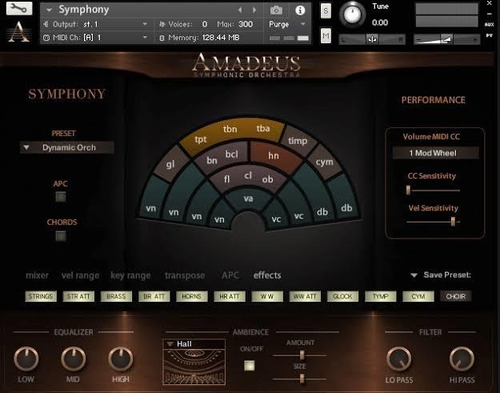Open the Volume MIDI CC Mod Wheel selector
Image resolution: width=500 pixels, height=393 pixels.
435,153
